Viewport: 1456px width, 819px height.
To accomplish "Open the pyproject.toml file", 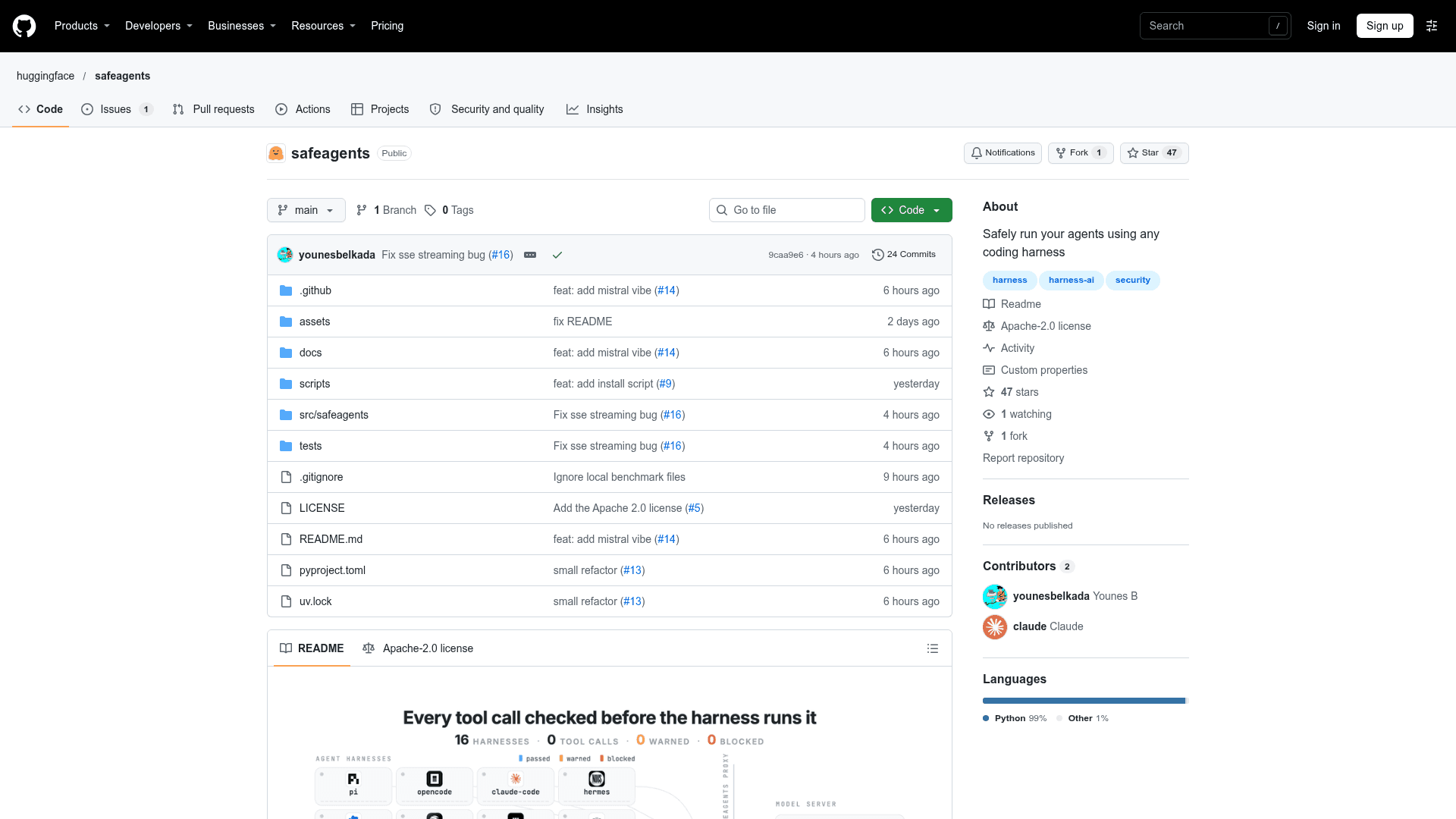I will click(x=332, y=570).
